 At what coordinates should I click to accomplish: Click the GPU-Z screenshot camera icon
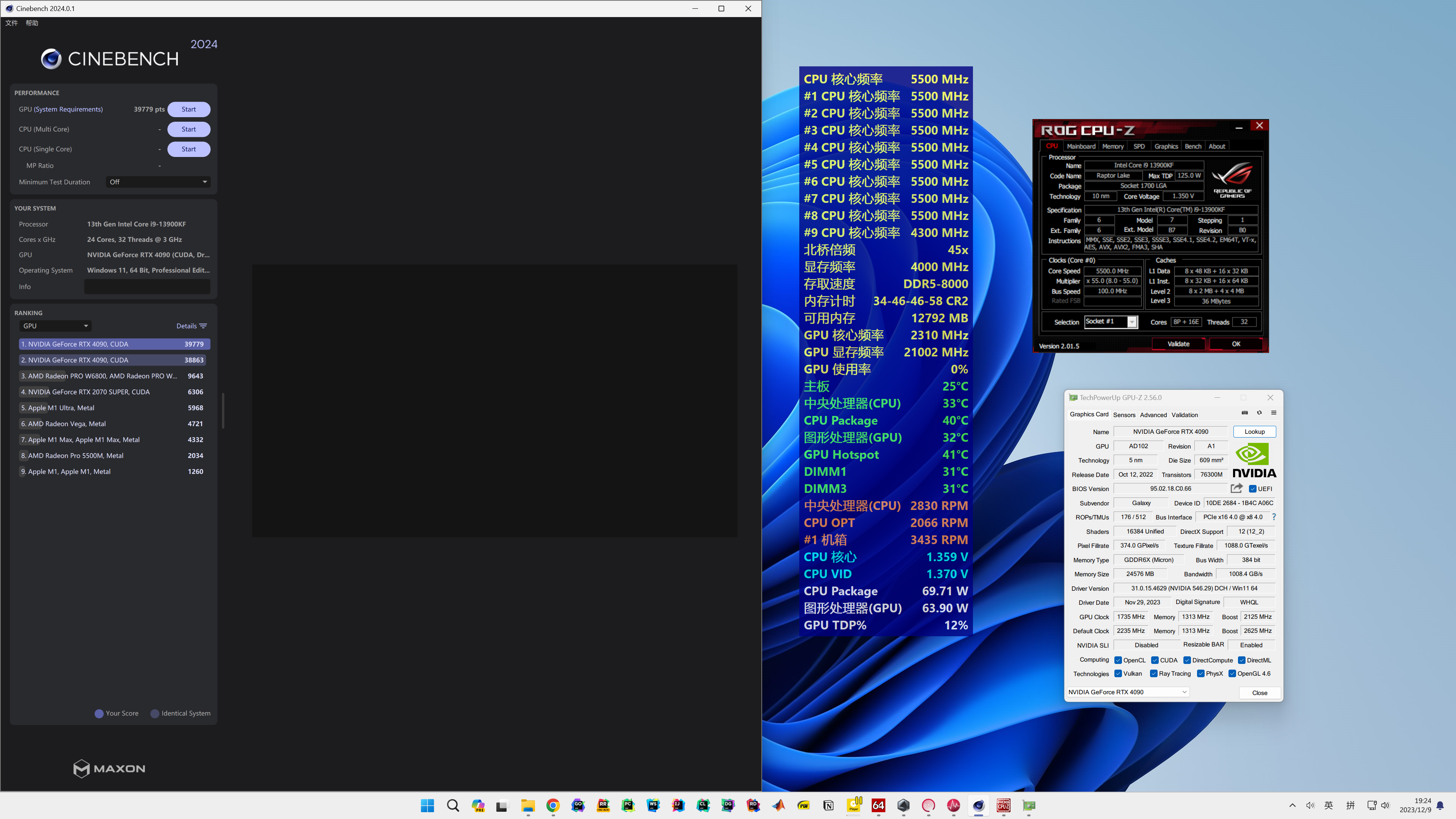[1244, 413]
